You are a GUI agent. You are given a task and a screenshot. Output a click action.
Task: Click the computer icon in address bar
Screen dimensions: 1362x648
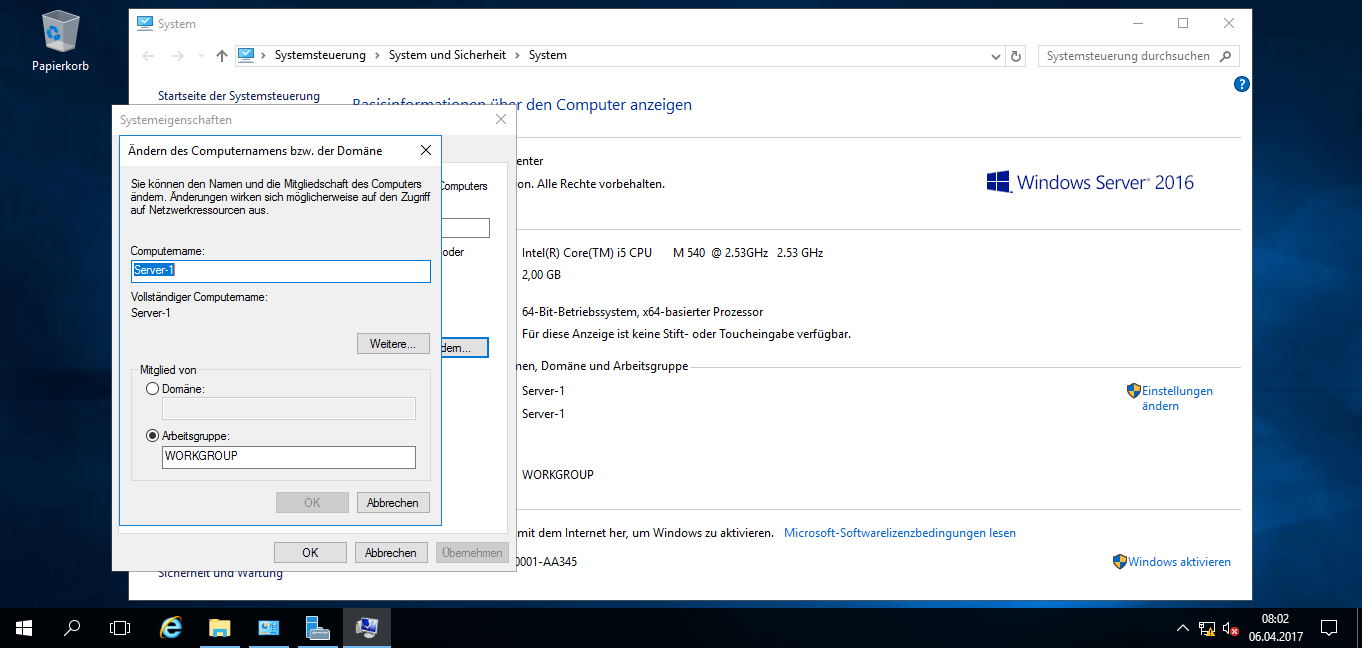pyautogui.click(x=246, y=56)
